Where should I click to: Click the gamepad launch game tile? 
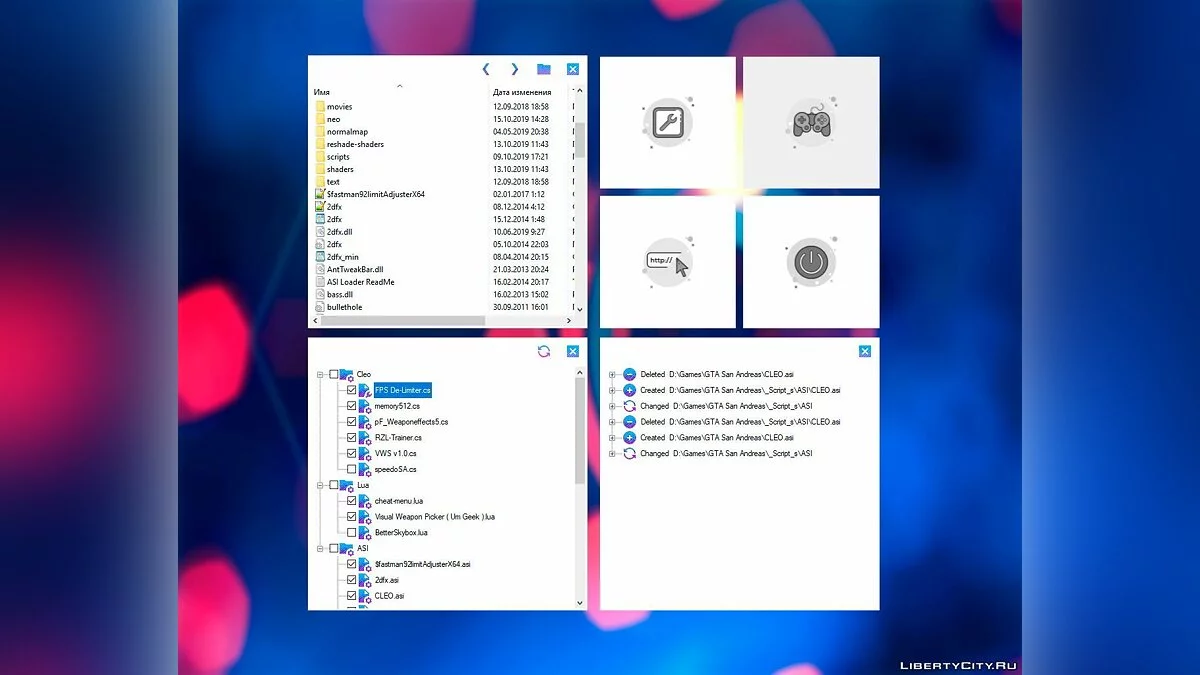811,123
